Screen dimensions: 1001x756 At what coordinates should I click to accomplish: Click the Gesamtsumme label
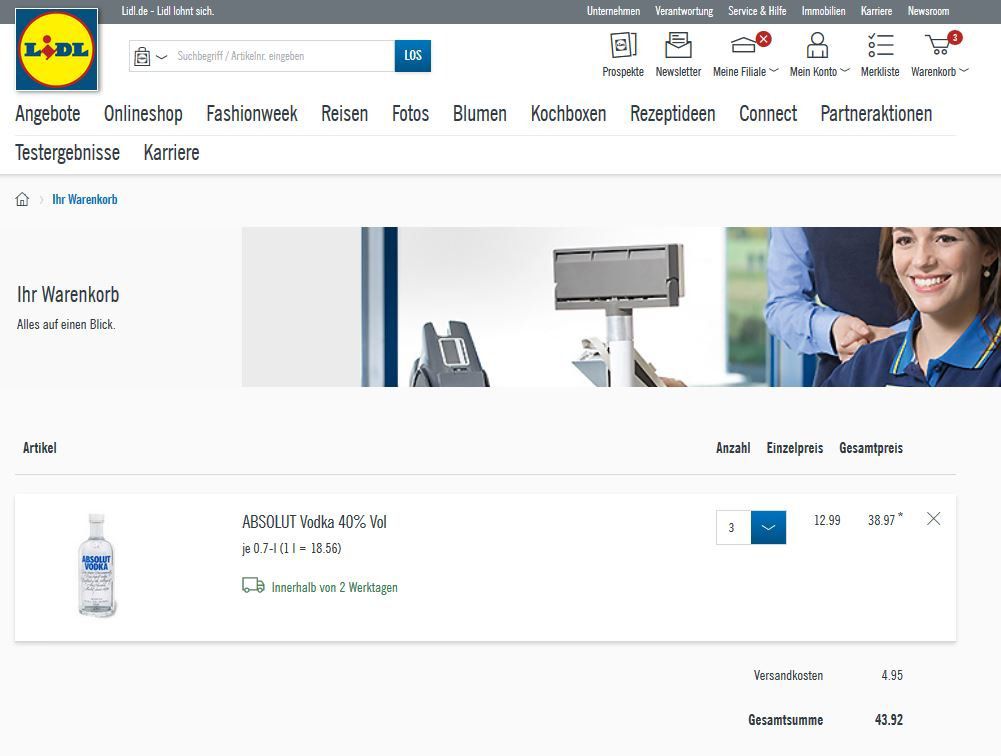click(x=786, y=720)
